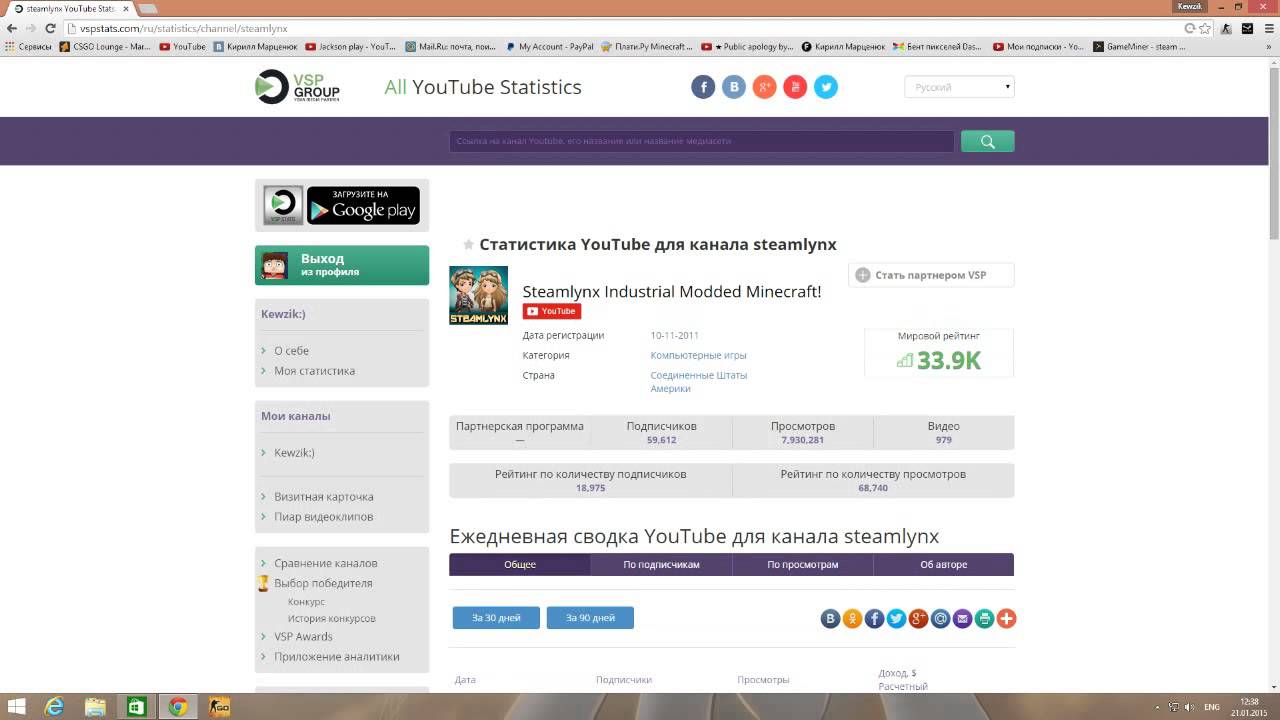
Task: Open Моя статистика sidebar link
Action: 314,371
